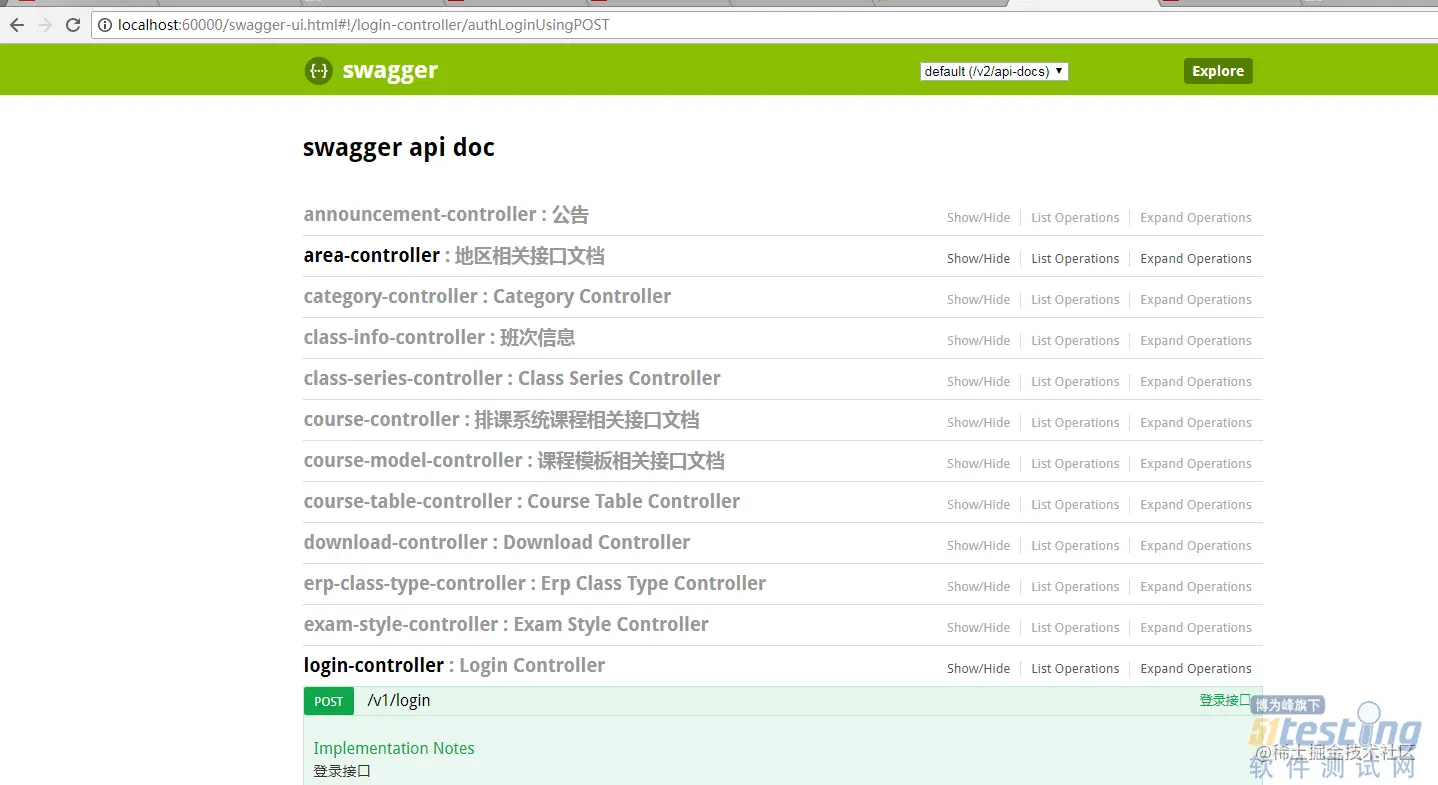Click Expand Operations for download-controller
The height and width of the screenshot is (785, 1438).
[x=1196, y=546]
